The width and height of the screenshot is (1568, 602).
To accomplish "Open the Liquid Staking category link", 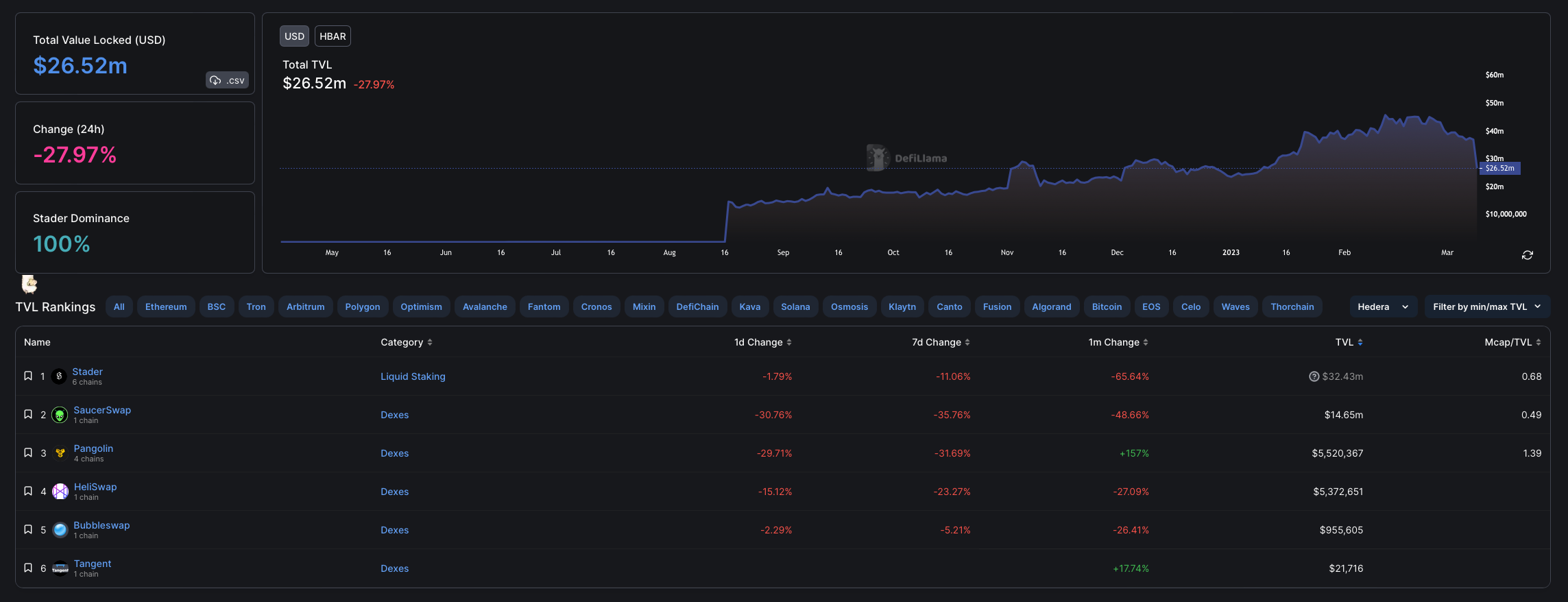I will 413,376.
